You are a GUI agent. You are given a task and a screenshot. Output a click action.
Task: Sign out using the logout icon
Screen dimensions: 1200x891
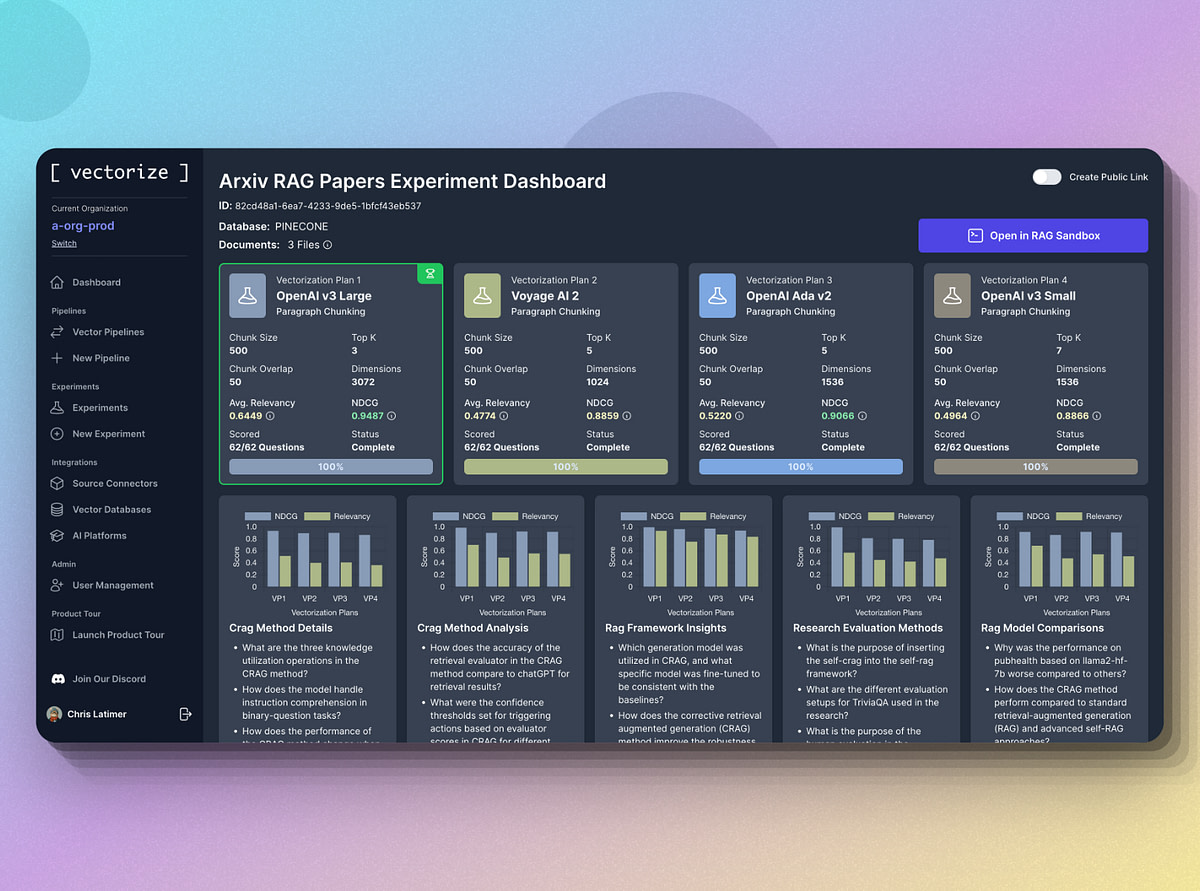pos(185,714)
